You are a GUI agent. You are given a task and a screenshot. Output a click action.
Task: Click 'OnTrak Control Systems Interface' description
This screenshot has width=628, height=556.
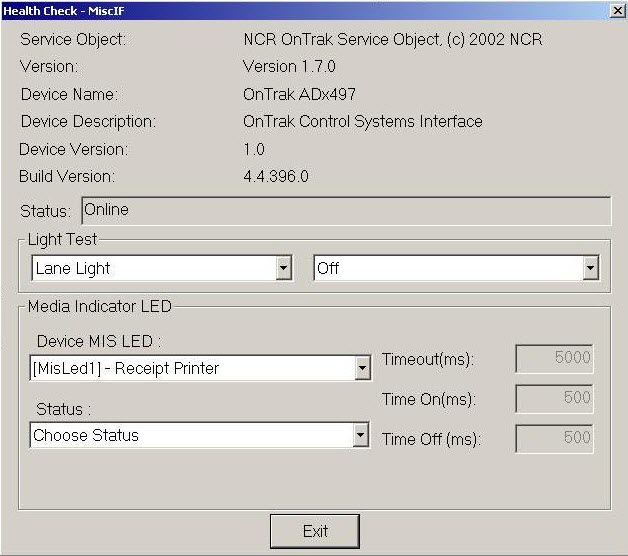(363, 121)
